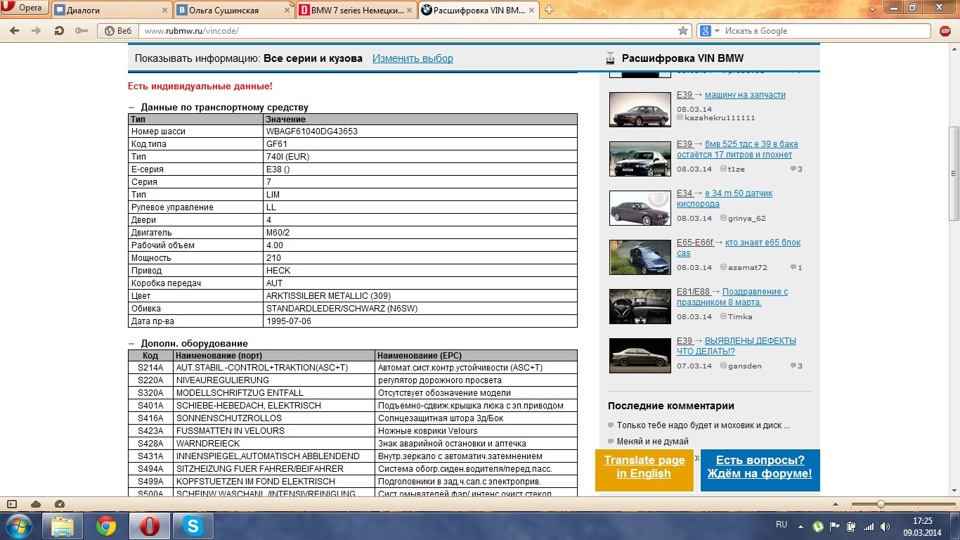This screenshot has width=960, height=540.
Task: Launch Google Chrome from the taskbar
Action: (105, 524)
